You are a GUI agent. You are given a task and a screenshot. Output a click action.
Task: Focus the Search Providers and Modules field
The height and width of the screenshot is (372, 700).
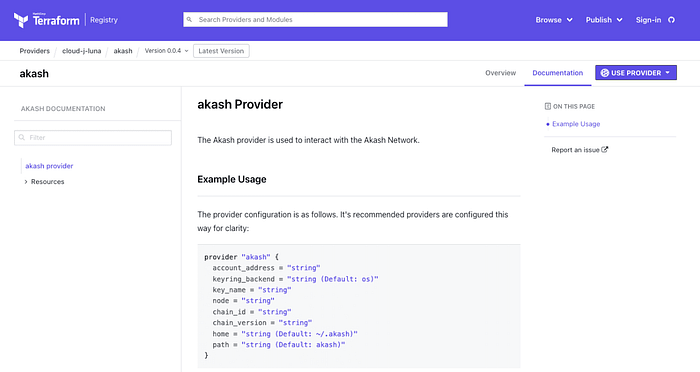point(315,20)
